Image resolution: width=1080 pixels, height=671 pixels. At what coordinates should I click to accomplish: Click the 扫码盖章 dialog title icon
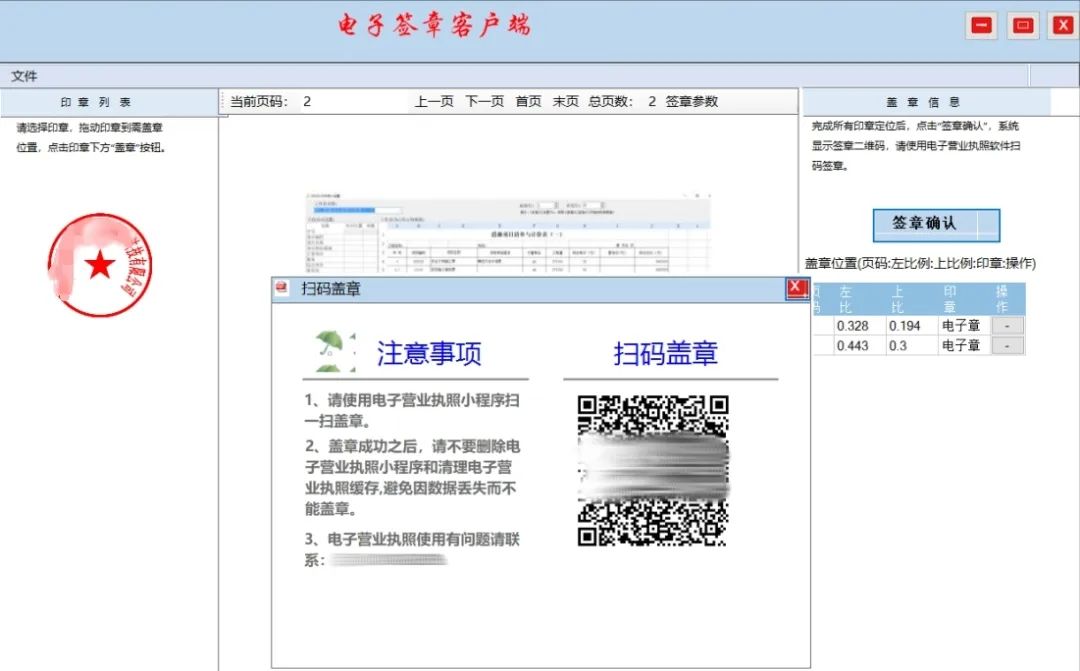tap(283, 289)
